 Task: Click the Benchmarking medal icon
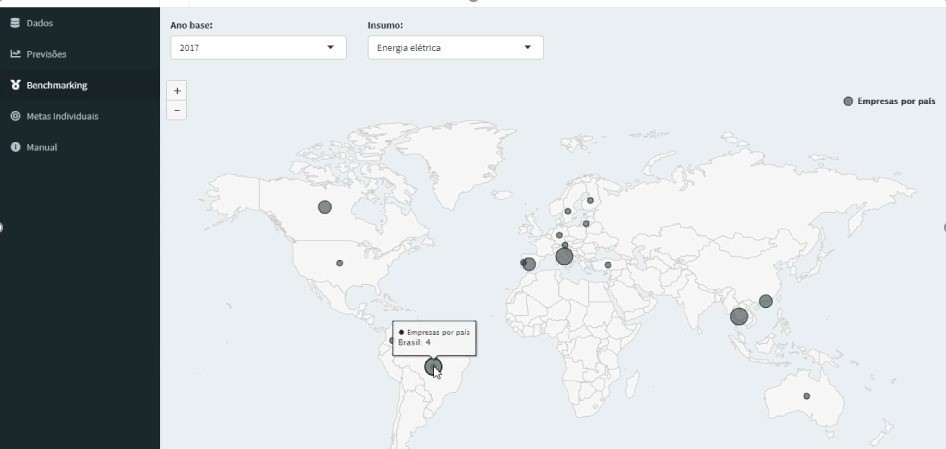tap(15, 85)
